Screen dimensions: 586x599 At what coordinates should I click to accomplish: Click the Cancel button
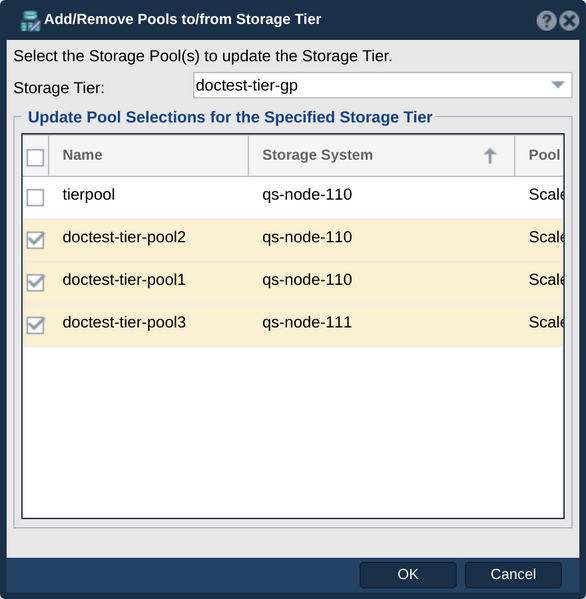pyautogui.click(x=513, y=574)
